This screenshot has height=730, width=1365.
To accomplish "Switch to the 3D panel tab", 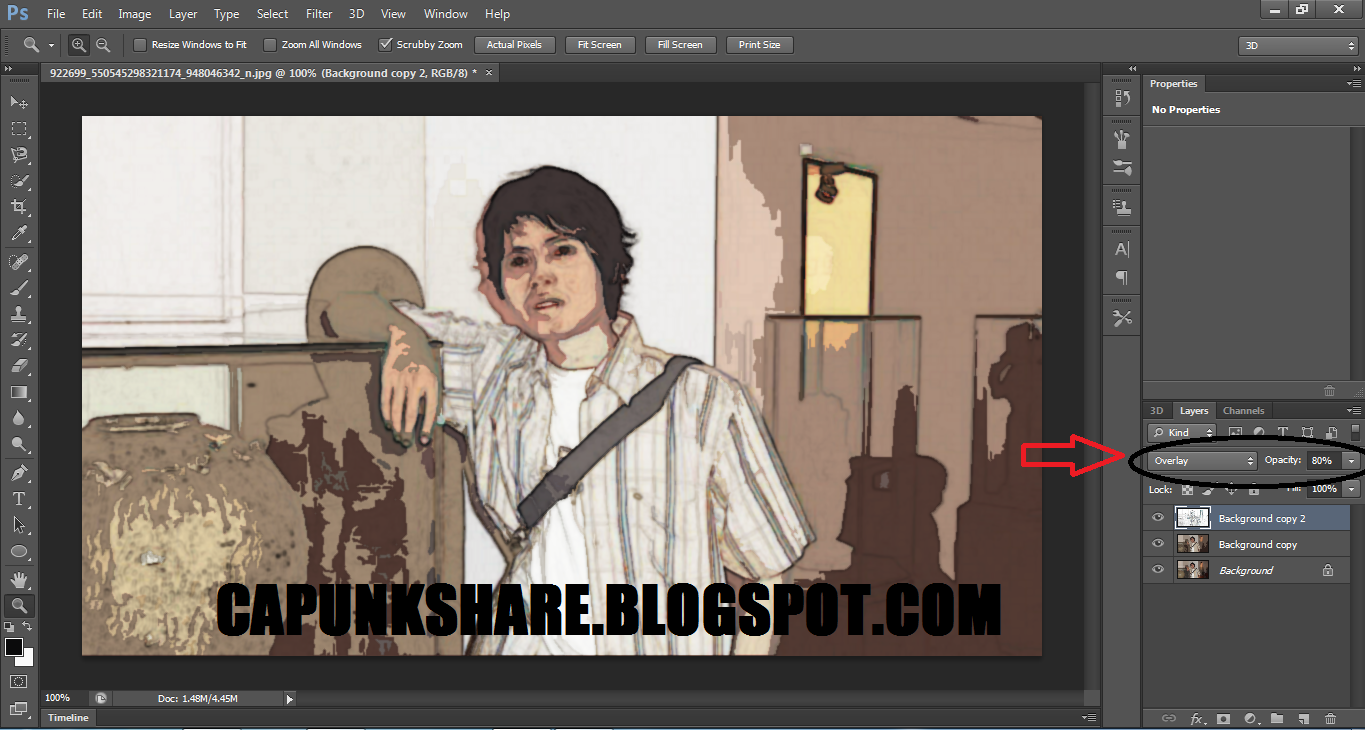I will tap(1156, 411).
